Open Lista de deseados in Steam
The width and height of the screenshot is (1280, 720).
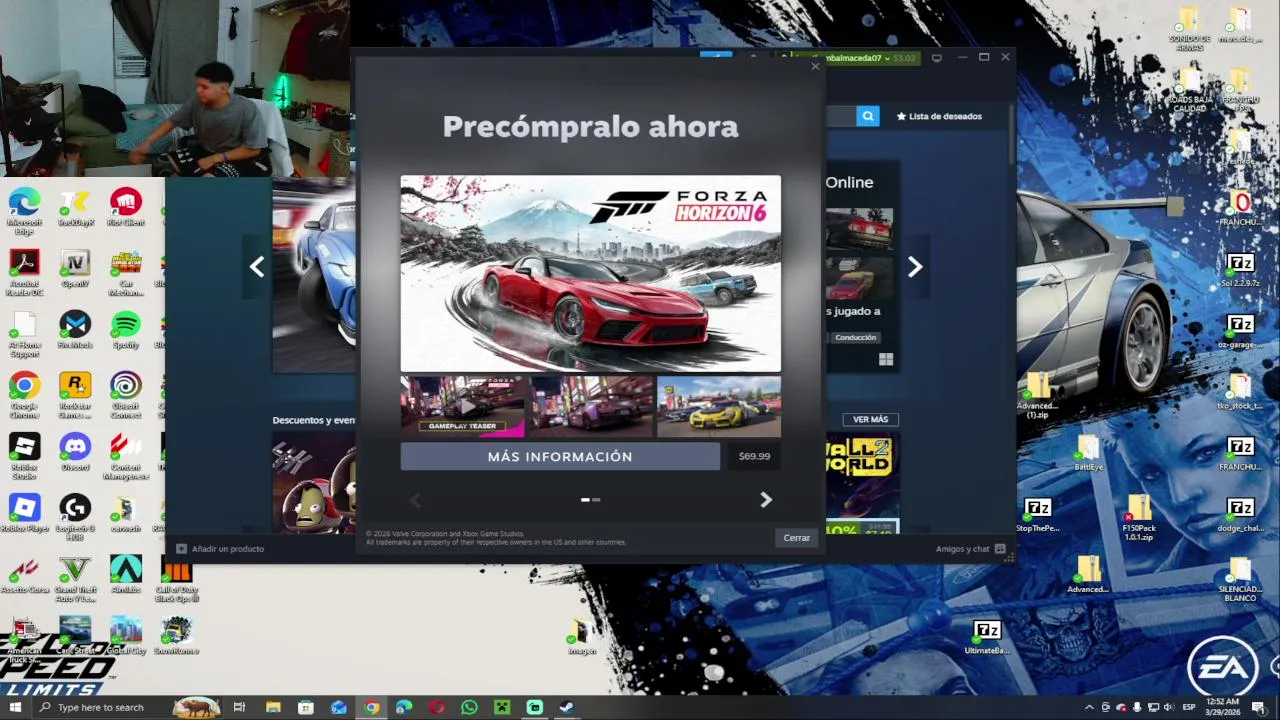pyautogui.click(x=940, y=116)
